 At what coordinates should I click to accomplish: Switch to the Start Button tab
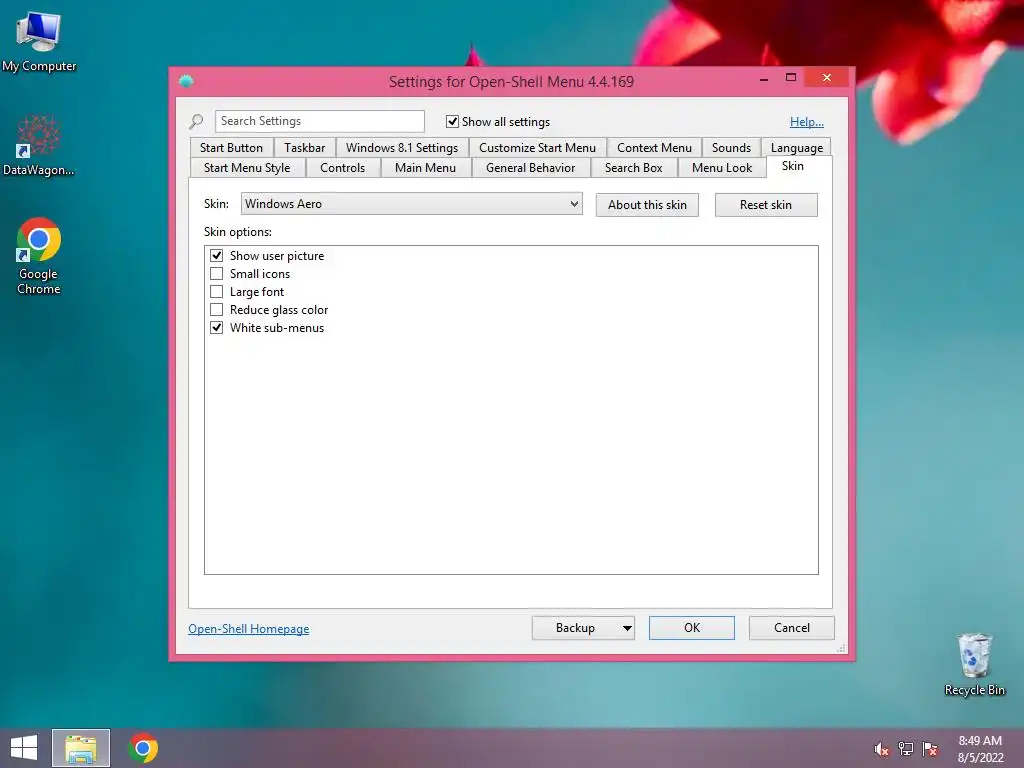231,148
